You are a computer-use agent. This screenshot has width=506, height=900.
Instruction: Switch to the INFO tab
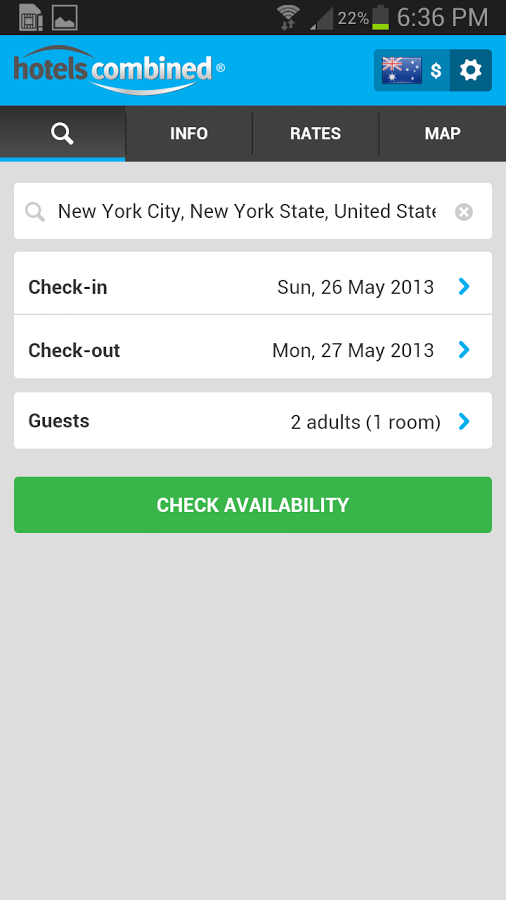189,134
